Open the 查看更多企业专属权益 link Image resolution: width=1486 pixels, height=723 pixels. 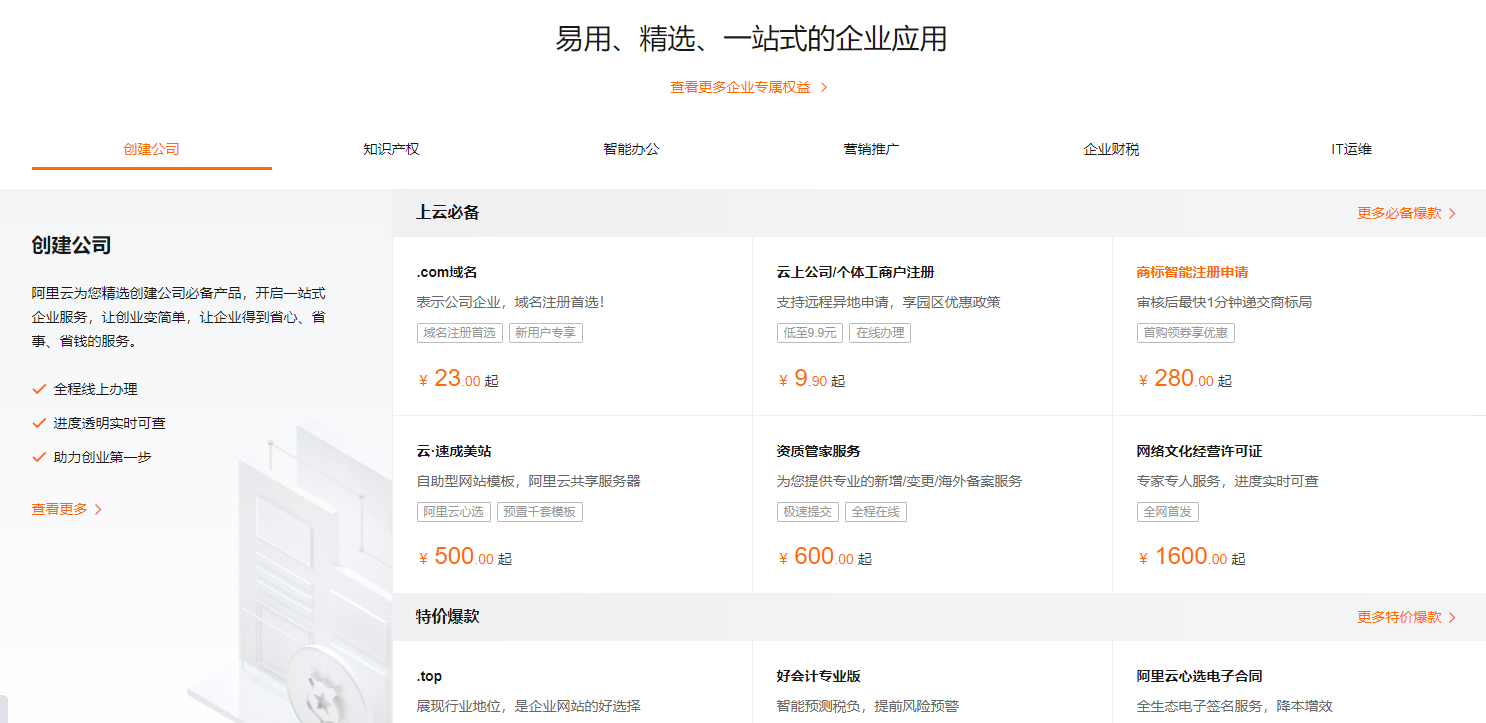tap(740, 87)
